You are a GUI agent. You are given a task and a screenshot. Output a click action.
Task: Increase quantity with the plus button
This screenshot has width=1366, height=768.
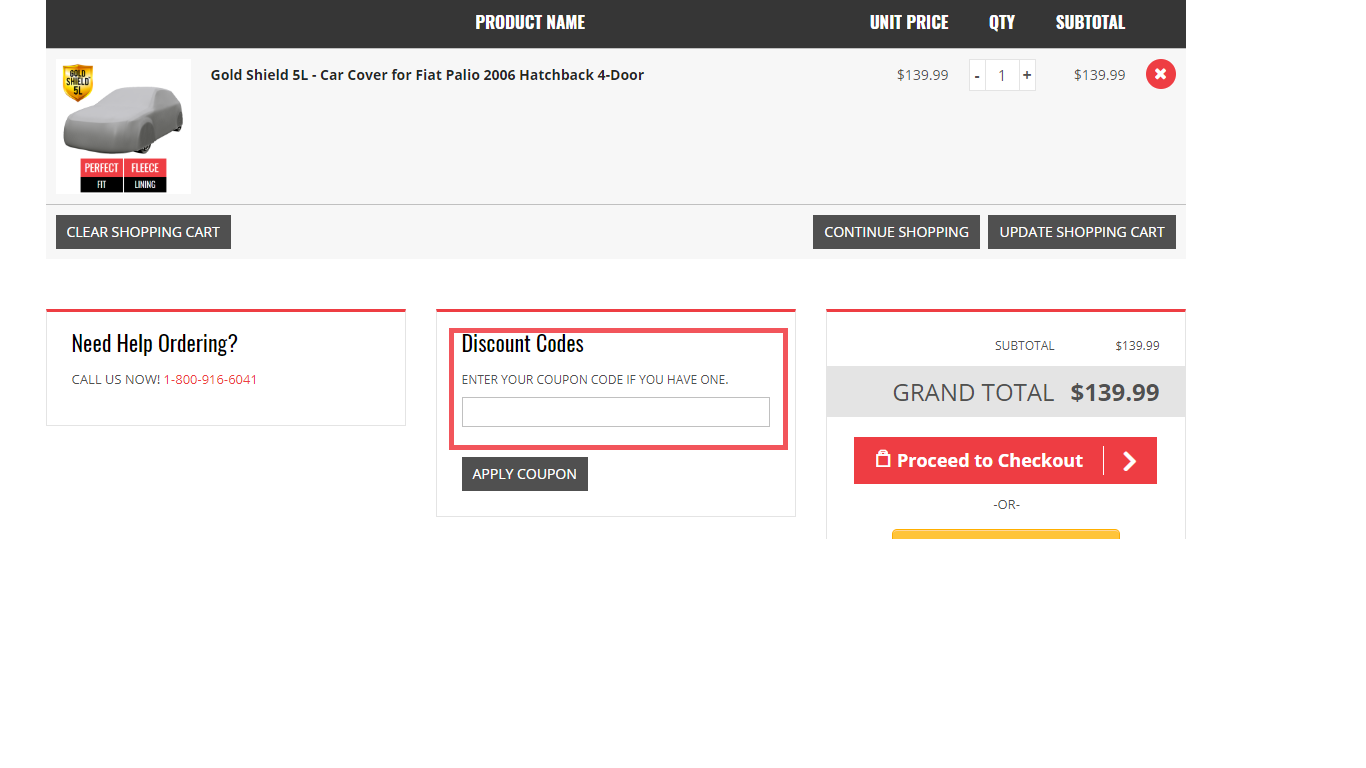[x=1027, y=75]
